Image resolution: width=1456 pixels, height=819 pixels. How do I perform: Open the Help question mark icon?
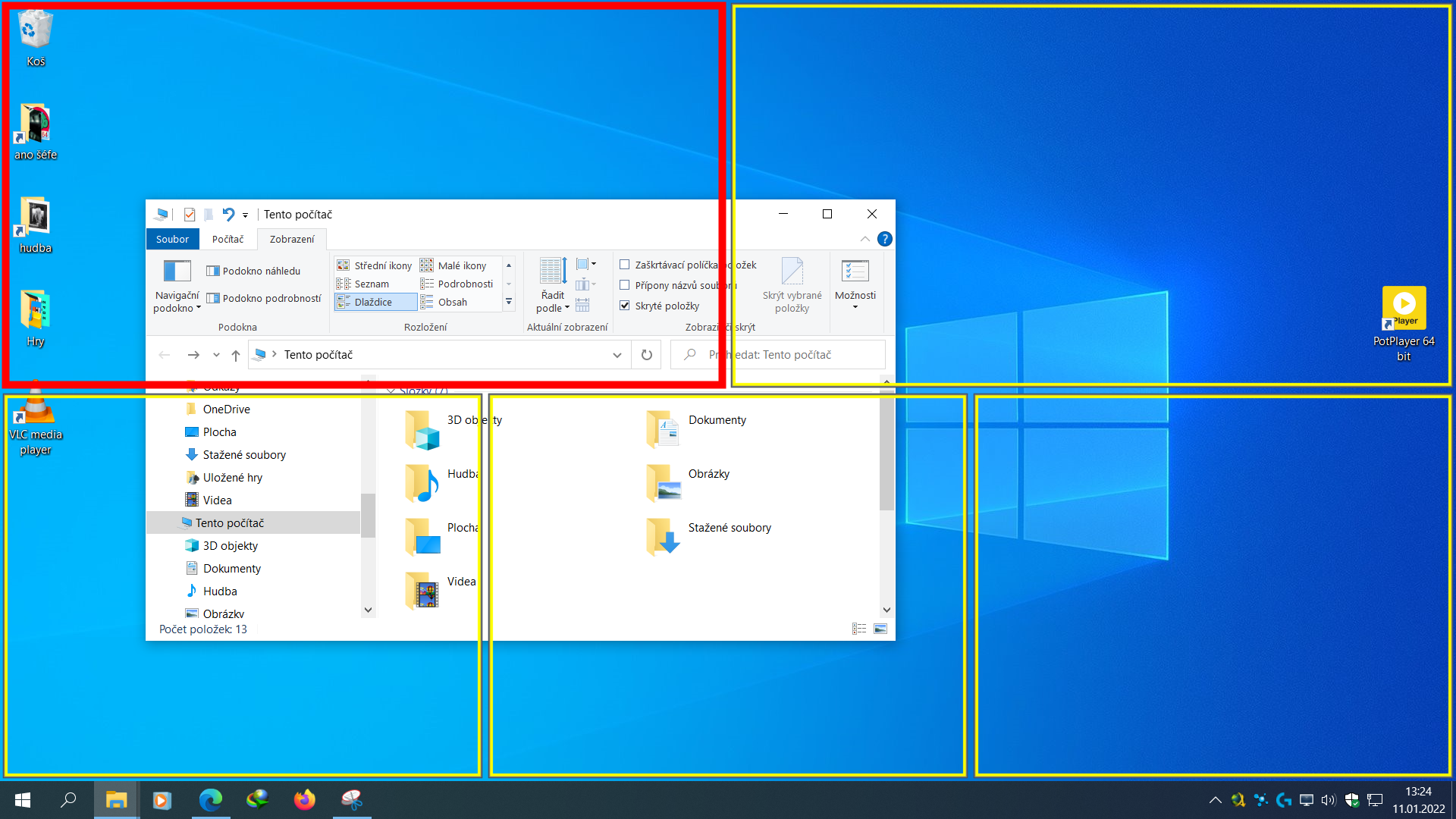pyautogui.click(x=884, y=239)
